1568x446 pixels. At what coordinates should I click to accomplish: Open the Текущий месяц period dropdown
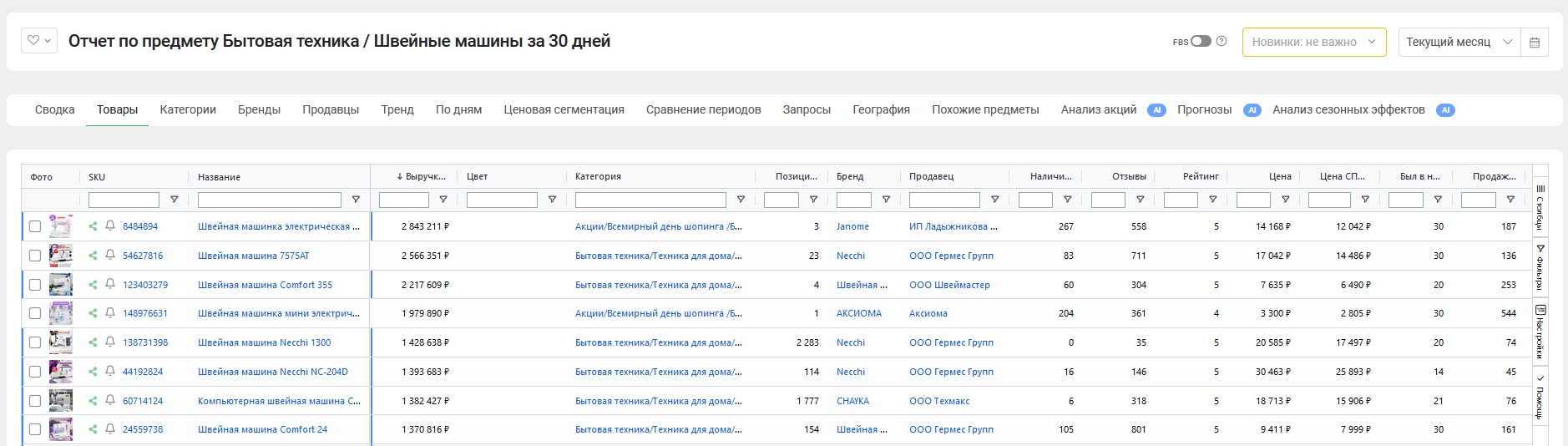pos(1458,42)
